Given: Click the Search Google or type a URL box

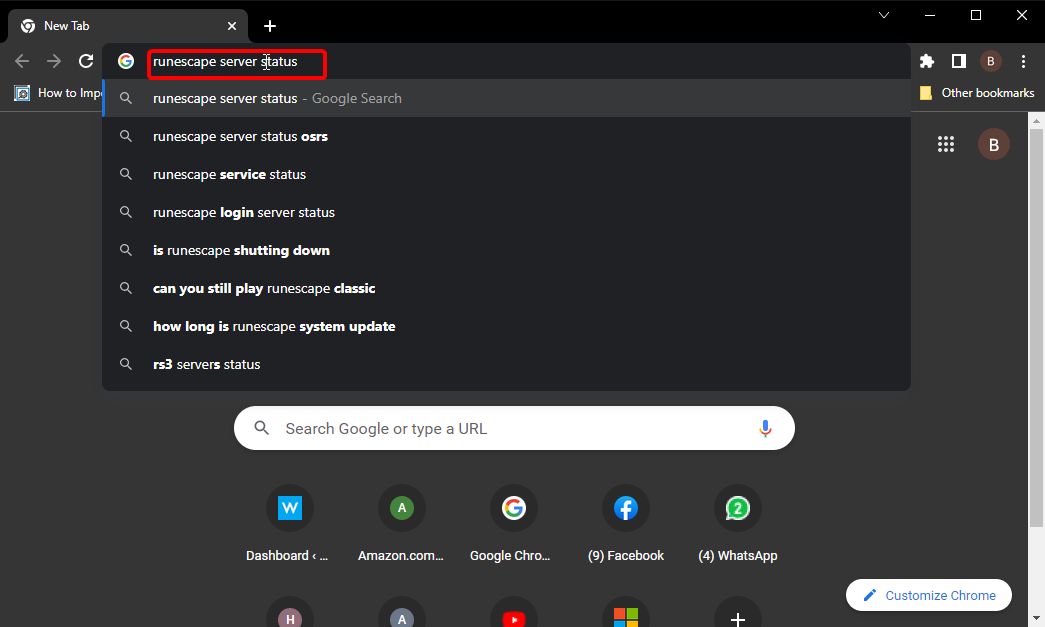Looking at the screenshot, I should (514, 428).
